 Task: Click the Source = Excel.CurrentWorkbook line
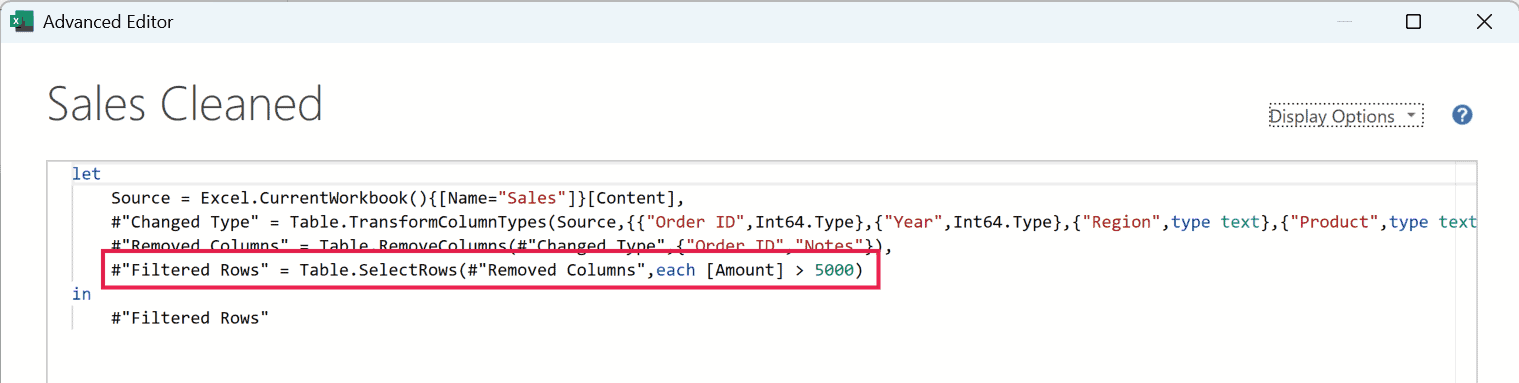[397, 198]
